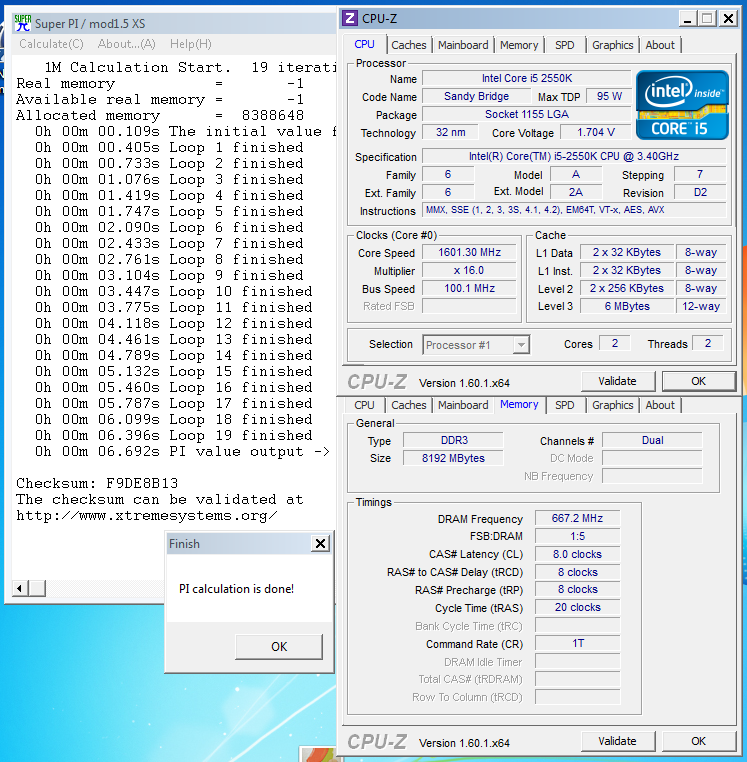
Task: Click the Core Speed value 1601.30 MHz
Action: pos(469,253)
